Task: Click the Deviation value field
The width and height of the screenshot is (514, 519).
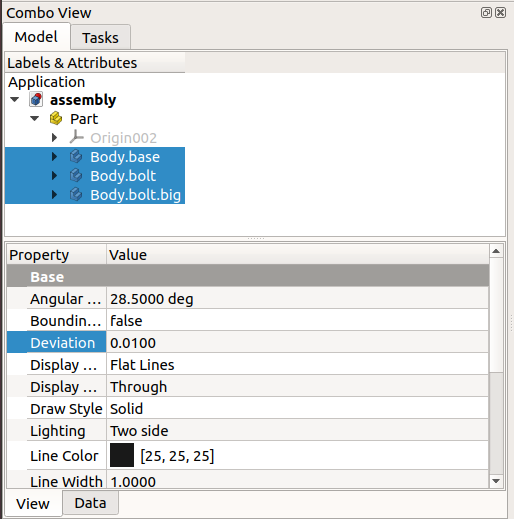Action: coord(297,343)
